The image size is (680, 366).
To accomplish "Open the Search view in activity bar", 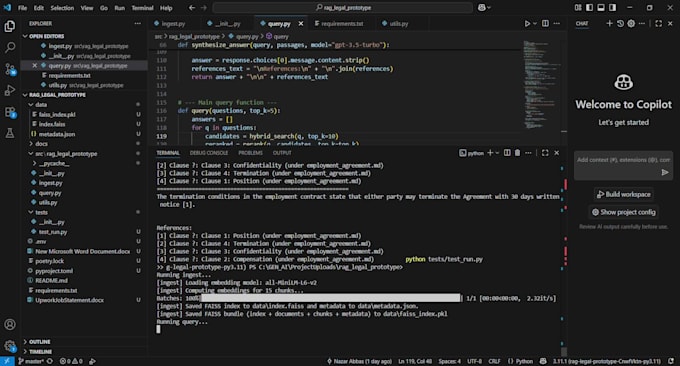I will 10,47.
